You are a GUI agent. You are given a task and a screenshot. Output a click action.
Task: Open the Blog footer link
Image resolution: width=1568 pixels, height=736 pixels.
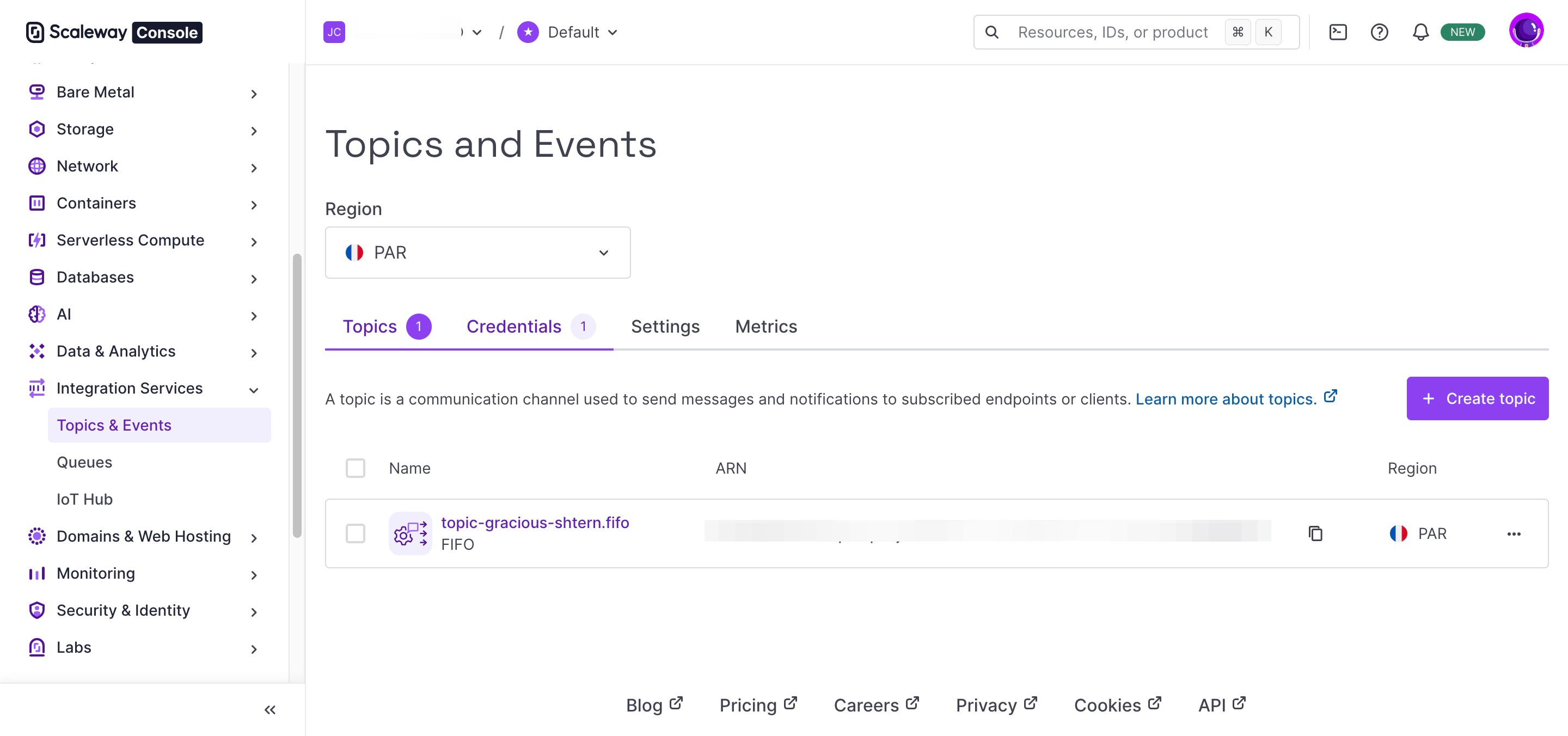pos(654,705)
